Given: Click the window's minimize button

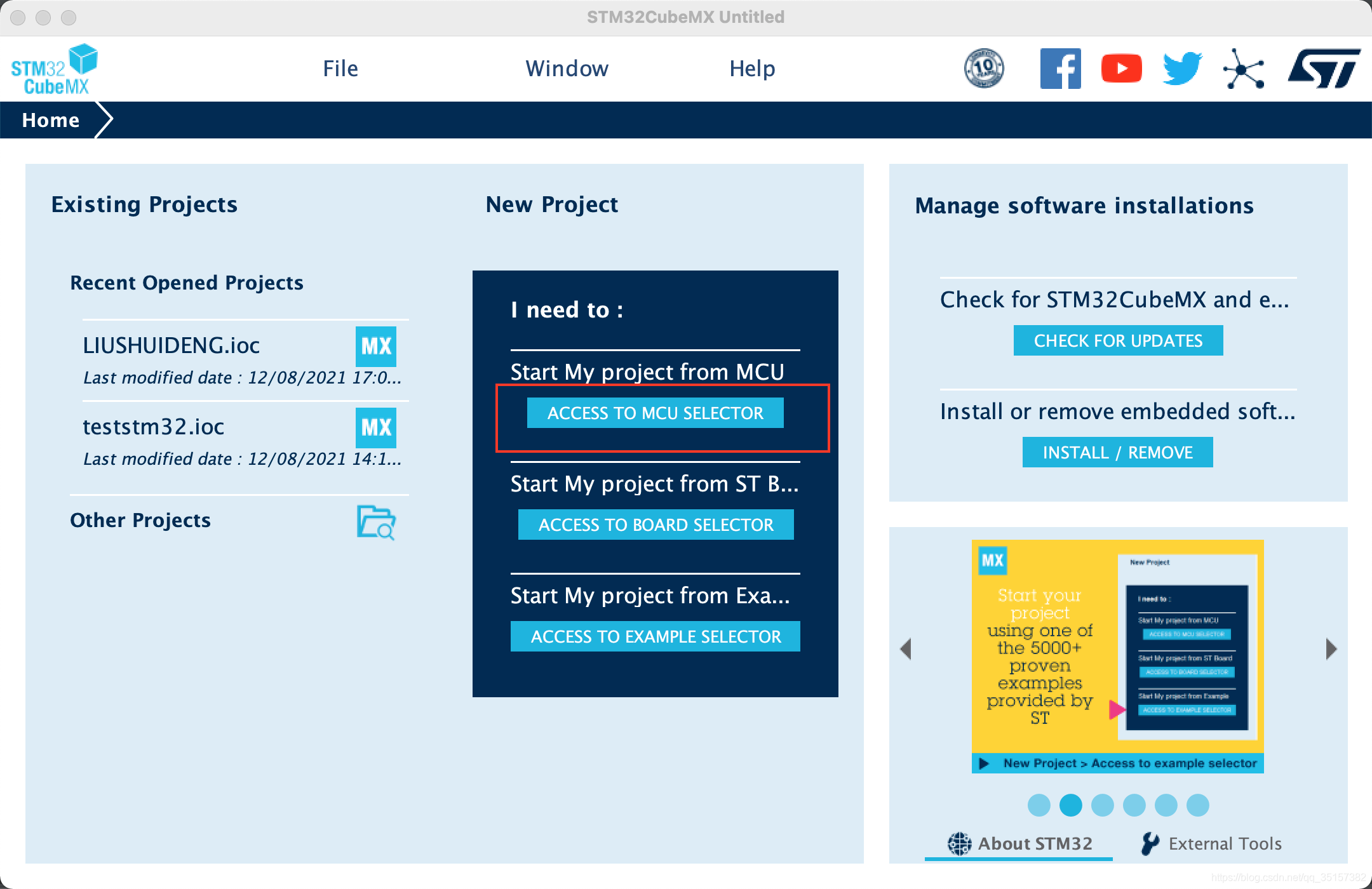Looking at the screenshot, I should point(43,18).
